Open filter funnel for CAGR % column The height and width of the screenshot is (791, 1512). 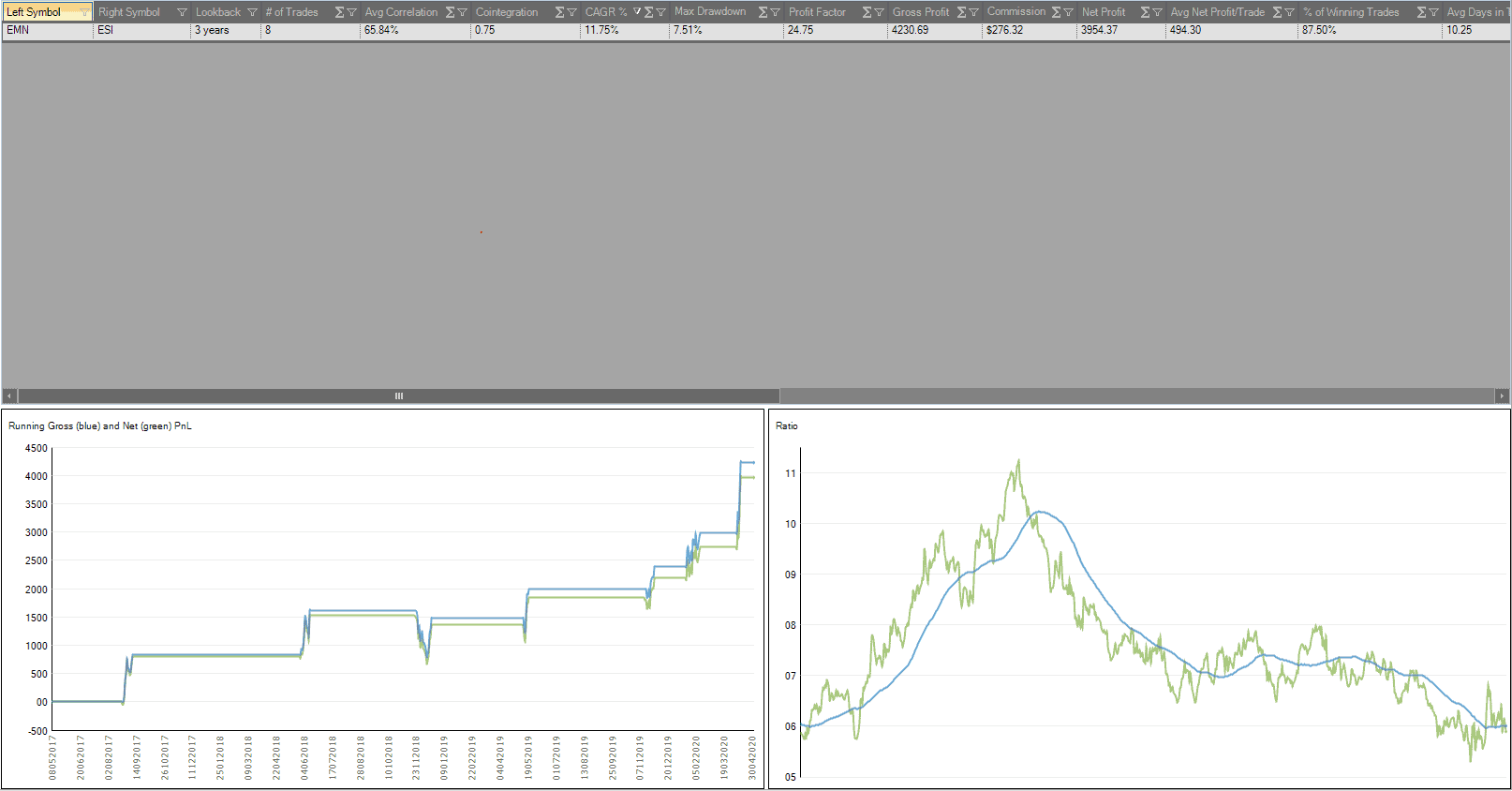(660, 12)
